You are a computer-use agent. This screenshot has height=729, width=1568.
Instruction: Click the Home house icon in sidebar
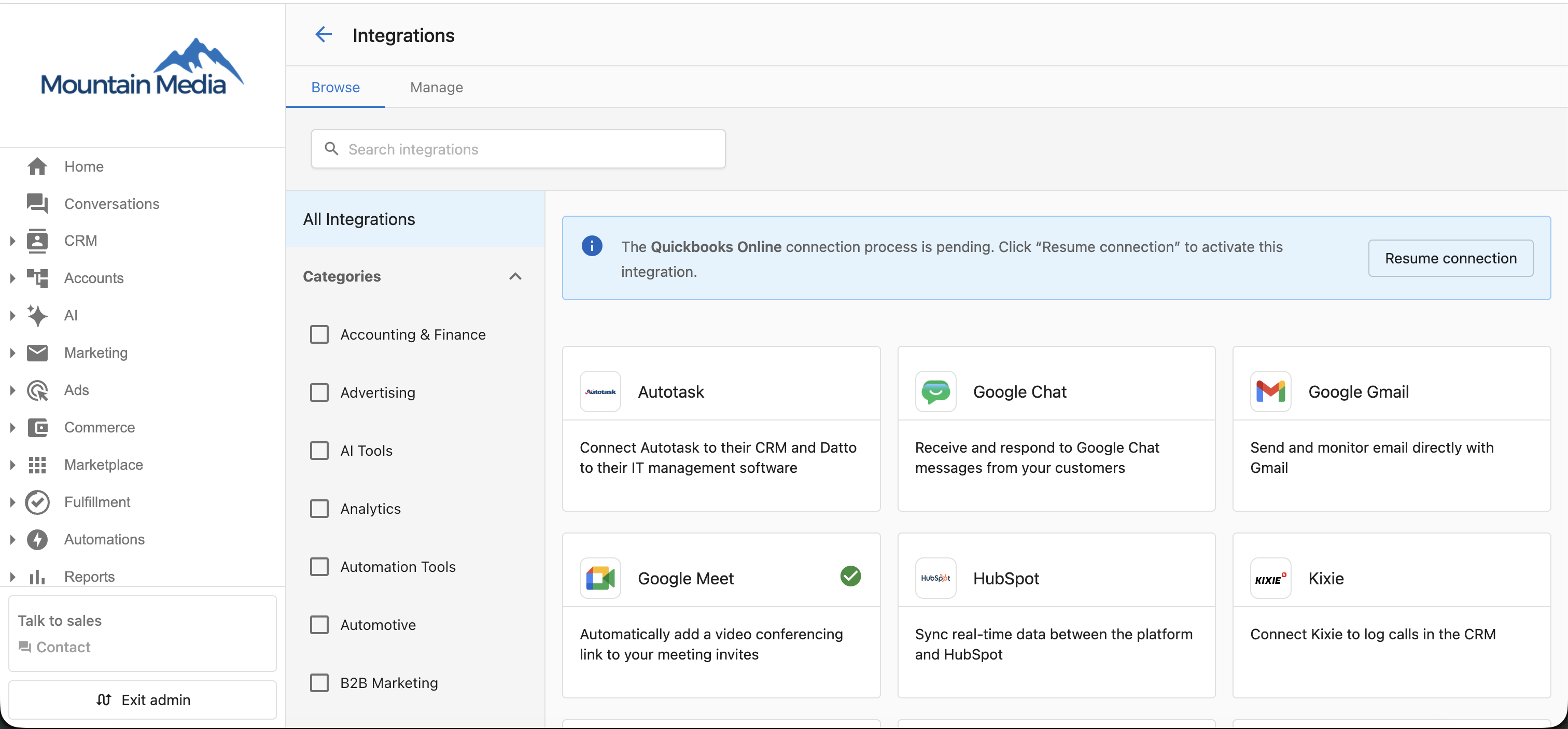tap(37, 166)
